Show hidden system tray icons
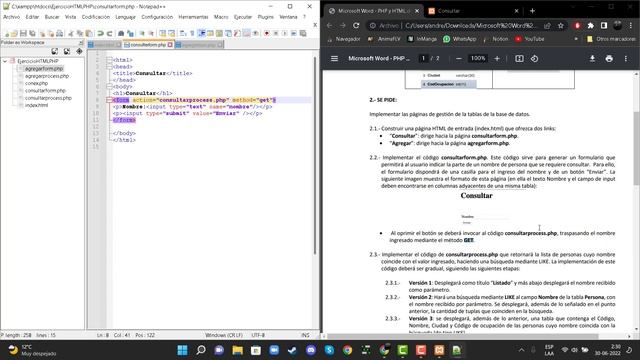The image size is (640, 360). coord(521,350)
